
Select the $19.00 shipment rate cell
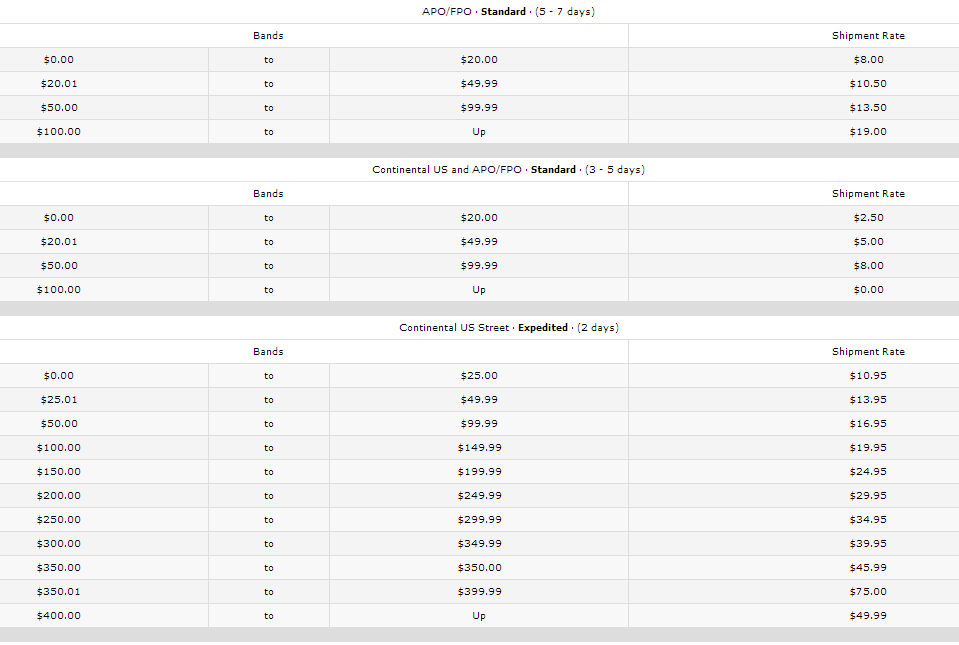point(867,132)
